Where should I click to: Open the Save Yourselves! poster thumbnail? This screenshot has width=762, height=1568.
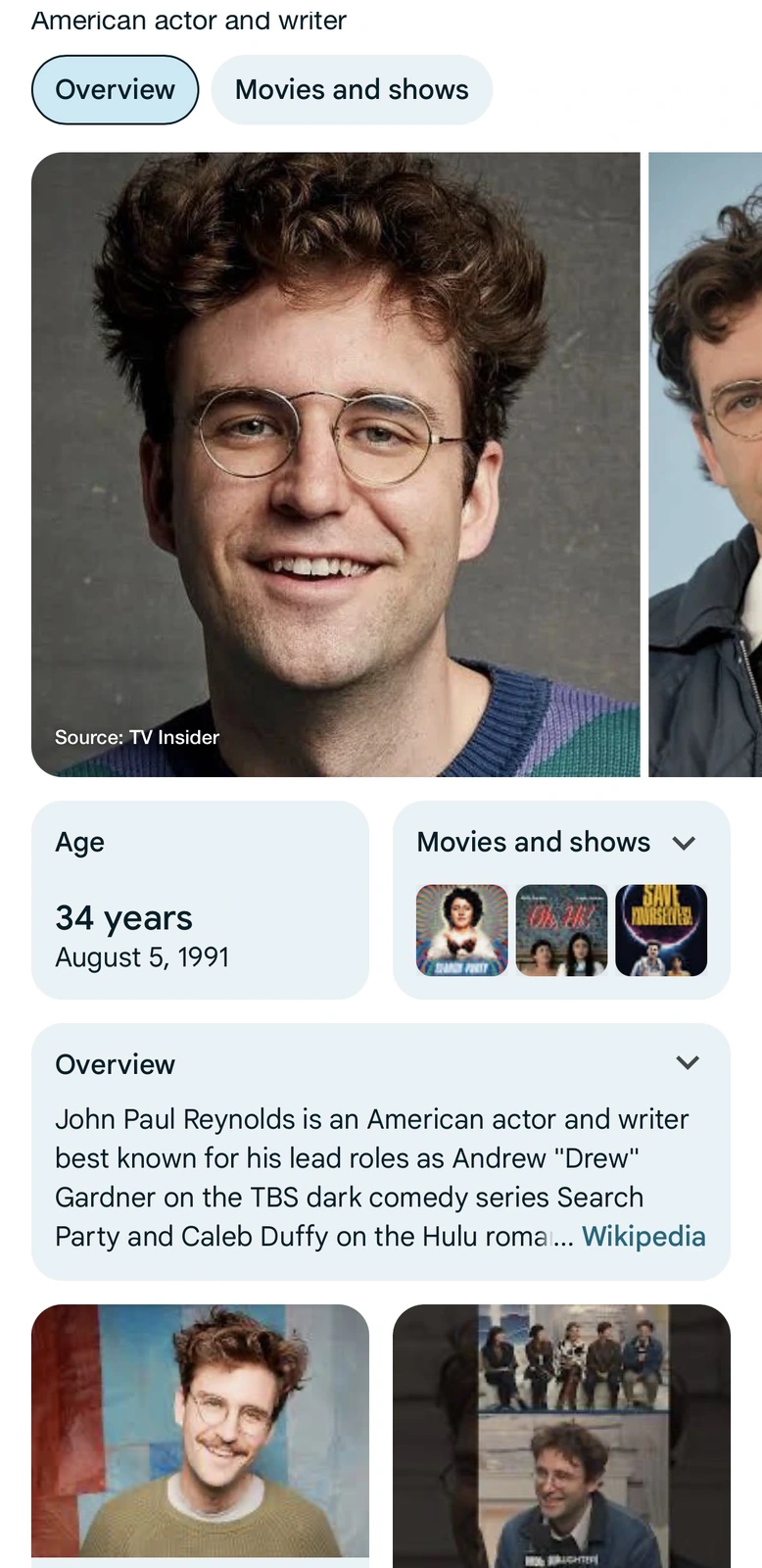[x=661, y=930]
